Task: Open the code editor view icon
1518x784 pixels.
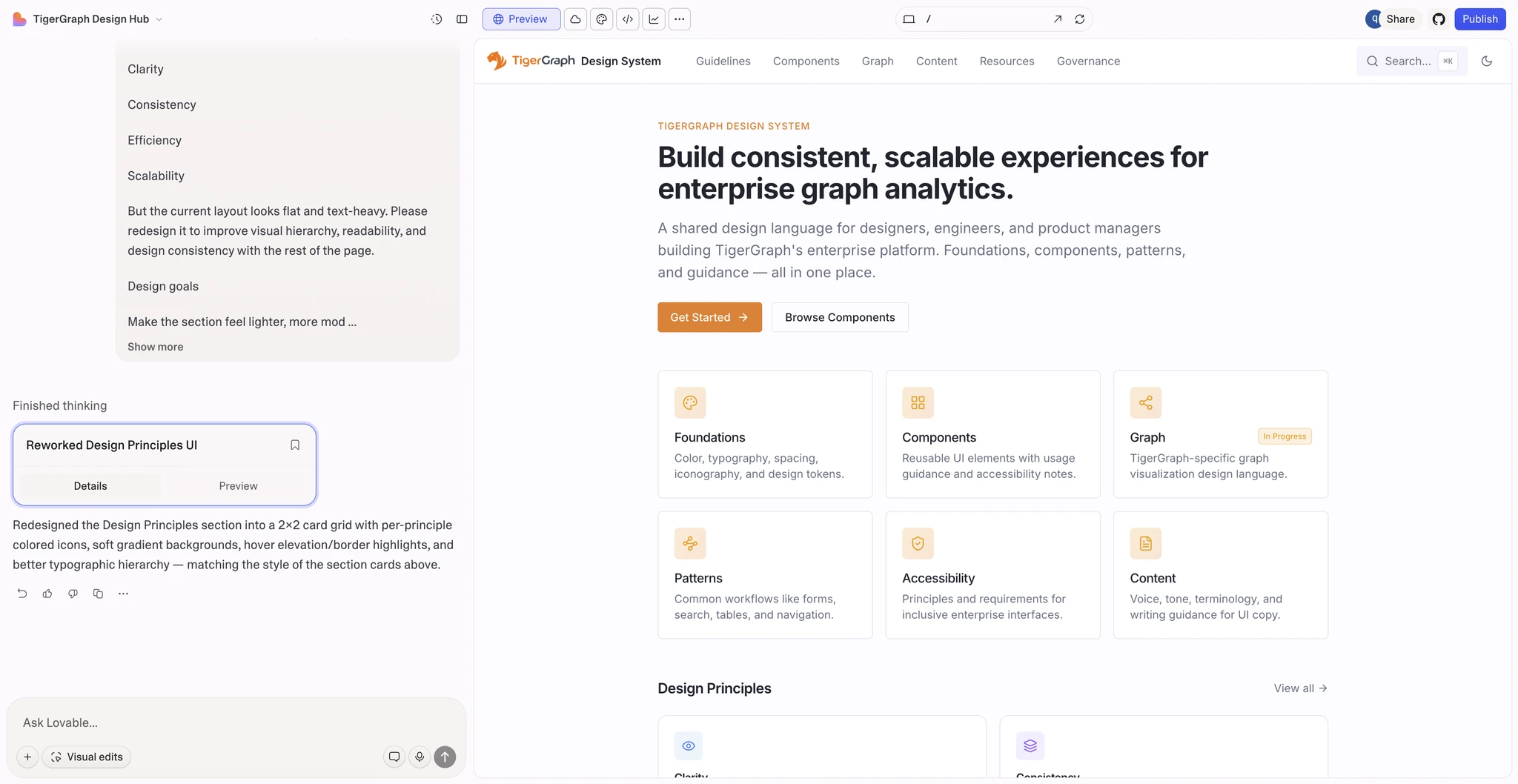Action: coord(627,19)
